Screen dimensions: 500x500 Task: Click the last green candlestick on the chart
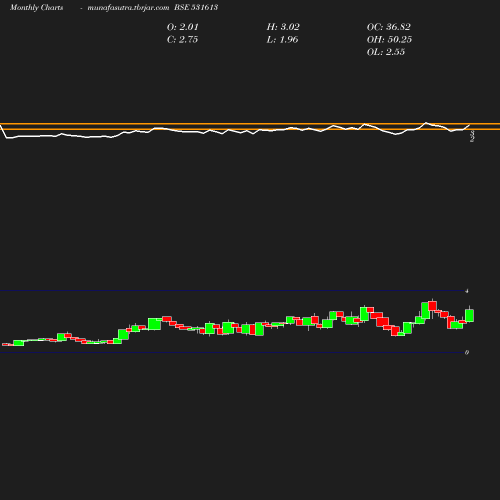click(470, 315)
